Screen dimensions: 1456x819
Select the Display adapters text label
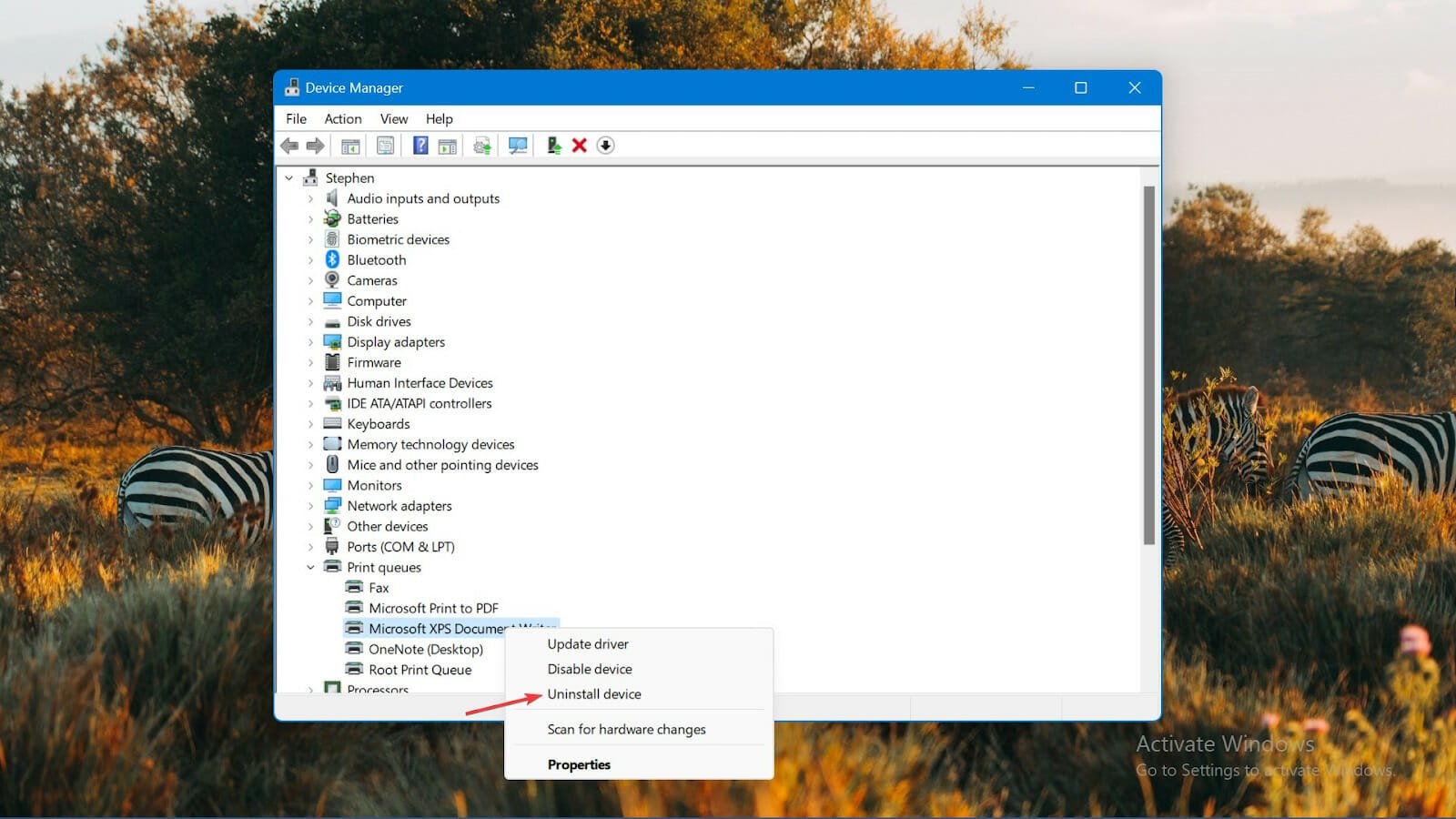pyautogui.click(x=396, y=342)
